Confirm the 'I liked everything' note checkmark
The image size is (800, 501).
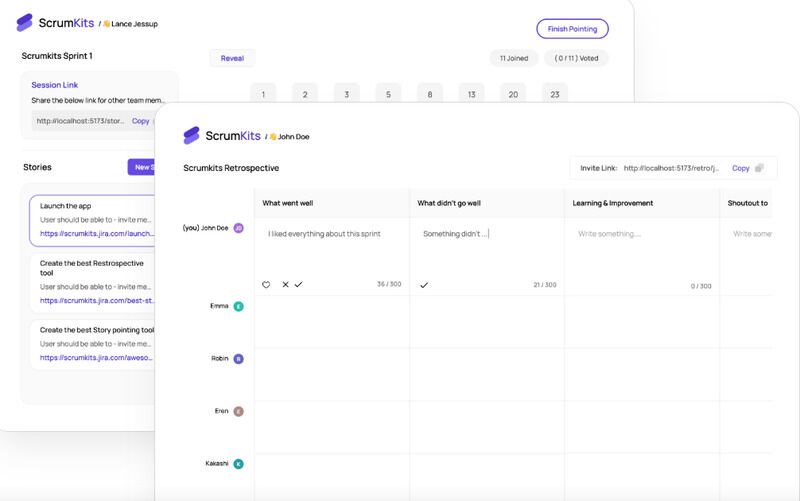click(298, 285)
